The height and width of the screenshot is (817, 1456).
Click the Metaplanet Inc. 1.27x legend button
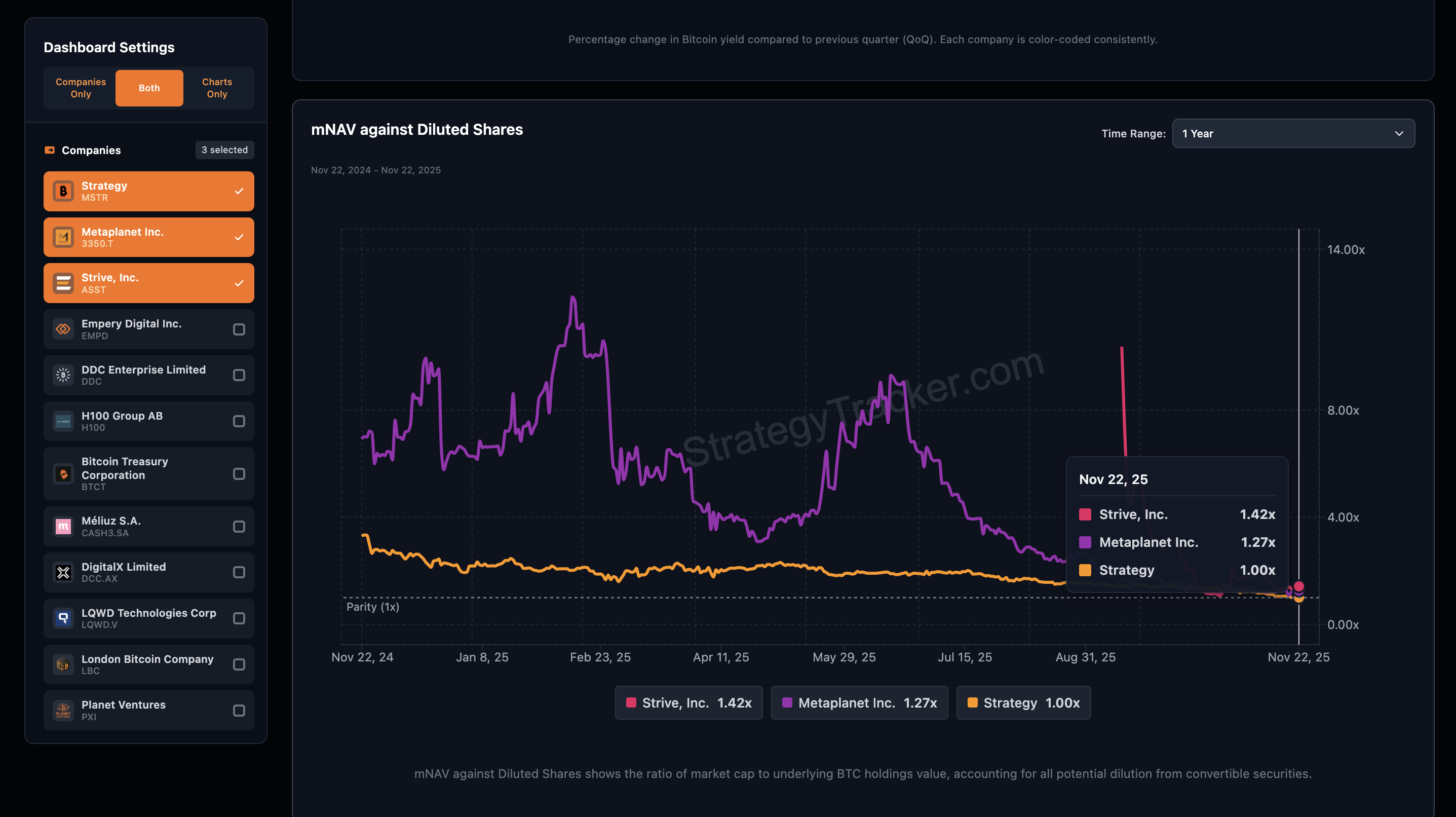(859, 703)
